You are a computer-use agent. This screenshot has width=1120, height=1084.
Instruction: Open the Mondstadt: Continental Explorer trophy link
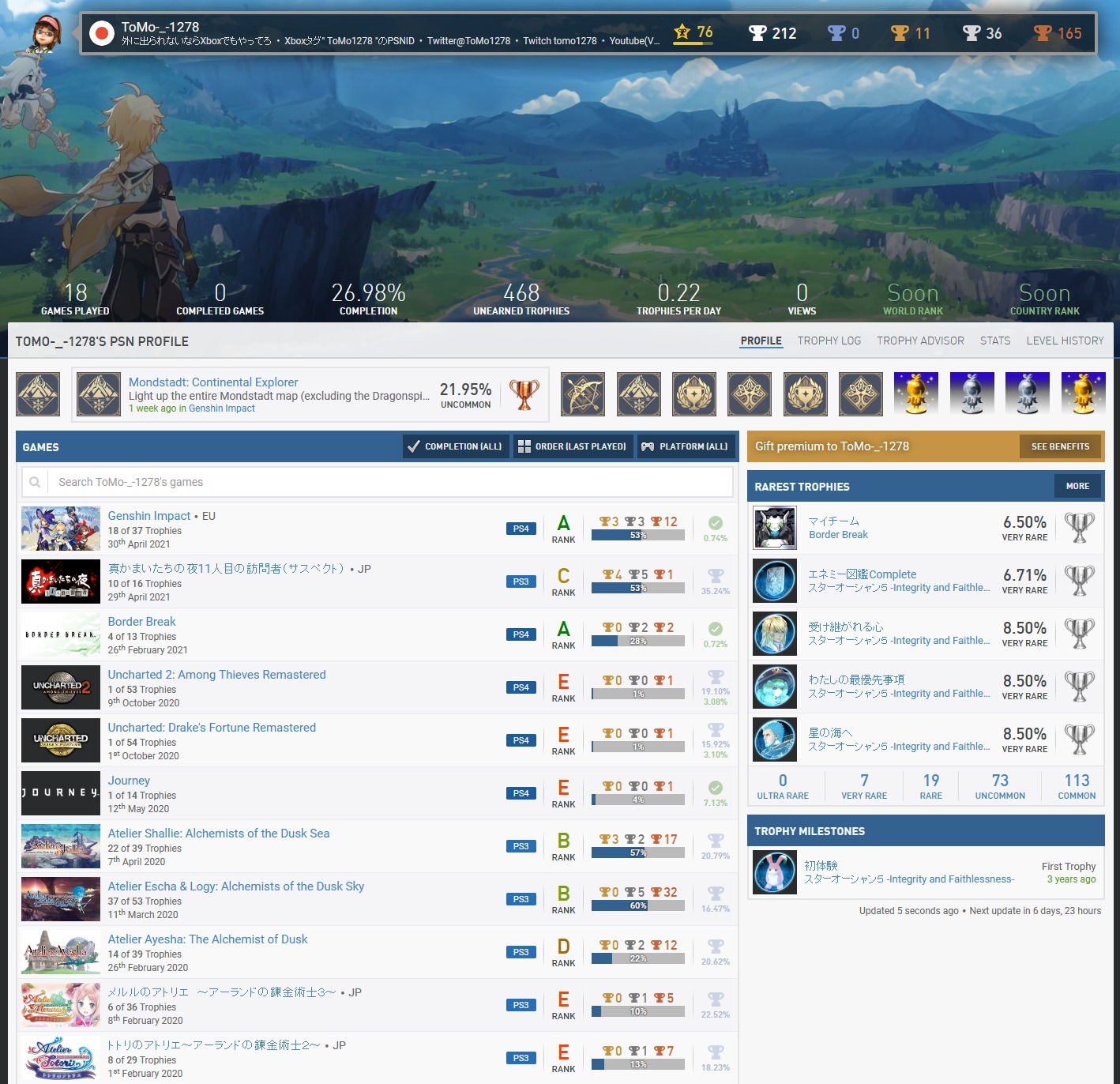213,382
